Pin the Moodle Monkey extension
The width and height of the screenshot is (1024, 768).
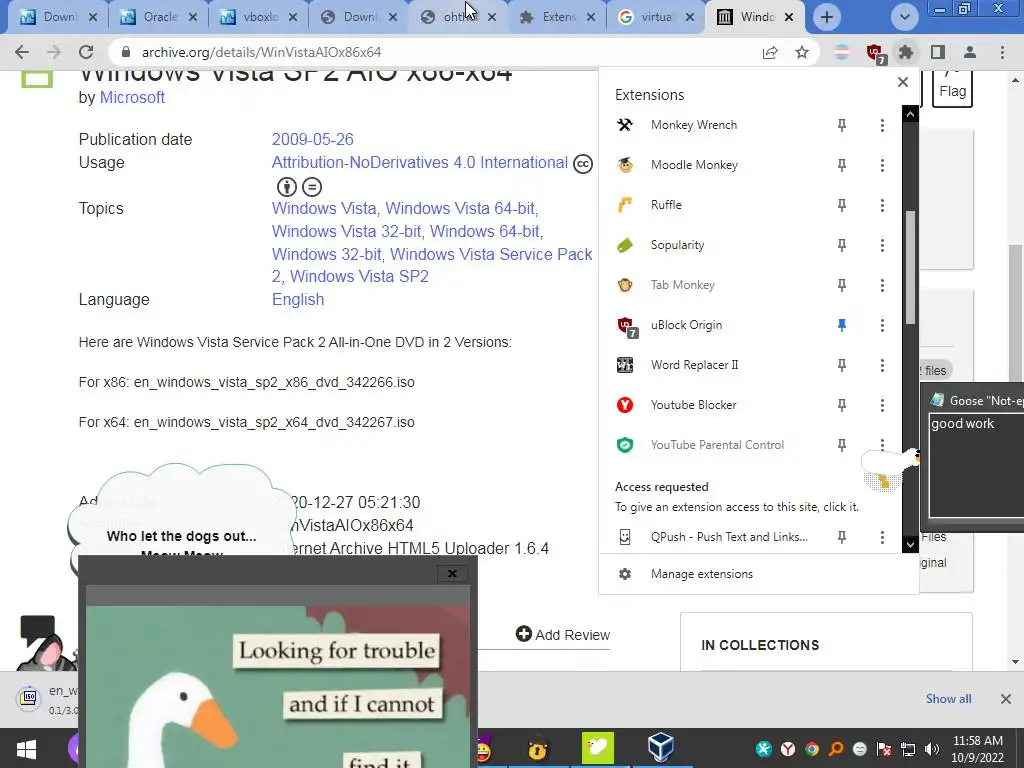point(842,165)
